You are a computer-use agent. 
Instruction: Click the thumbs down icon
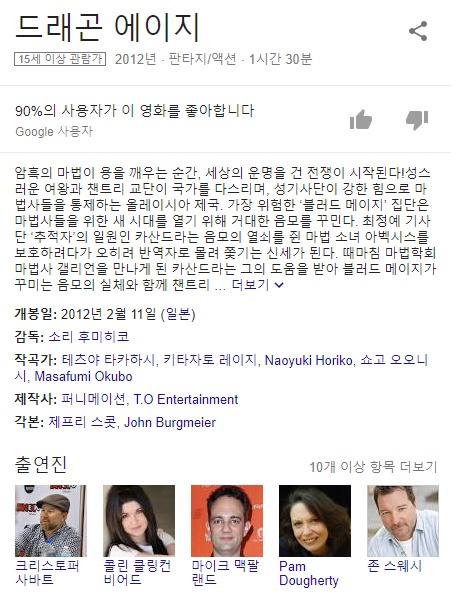417,120
